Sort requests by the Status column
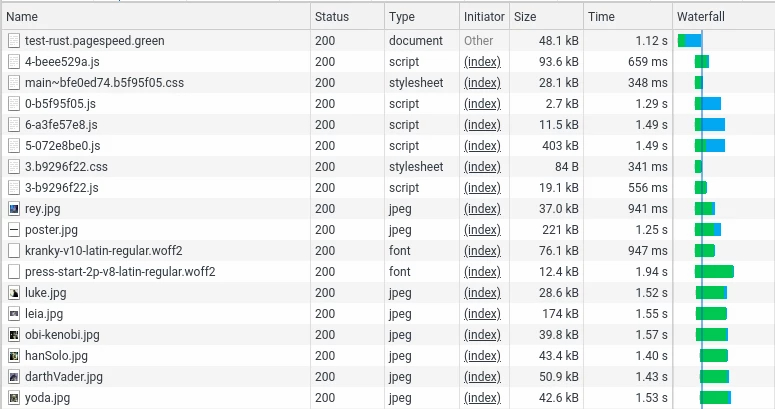775x409 pixels. [x=331, y=17]
